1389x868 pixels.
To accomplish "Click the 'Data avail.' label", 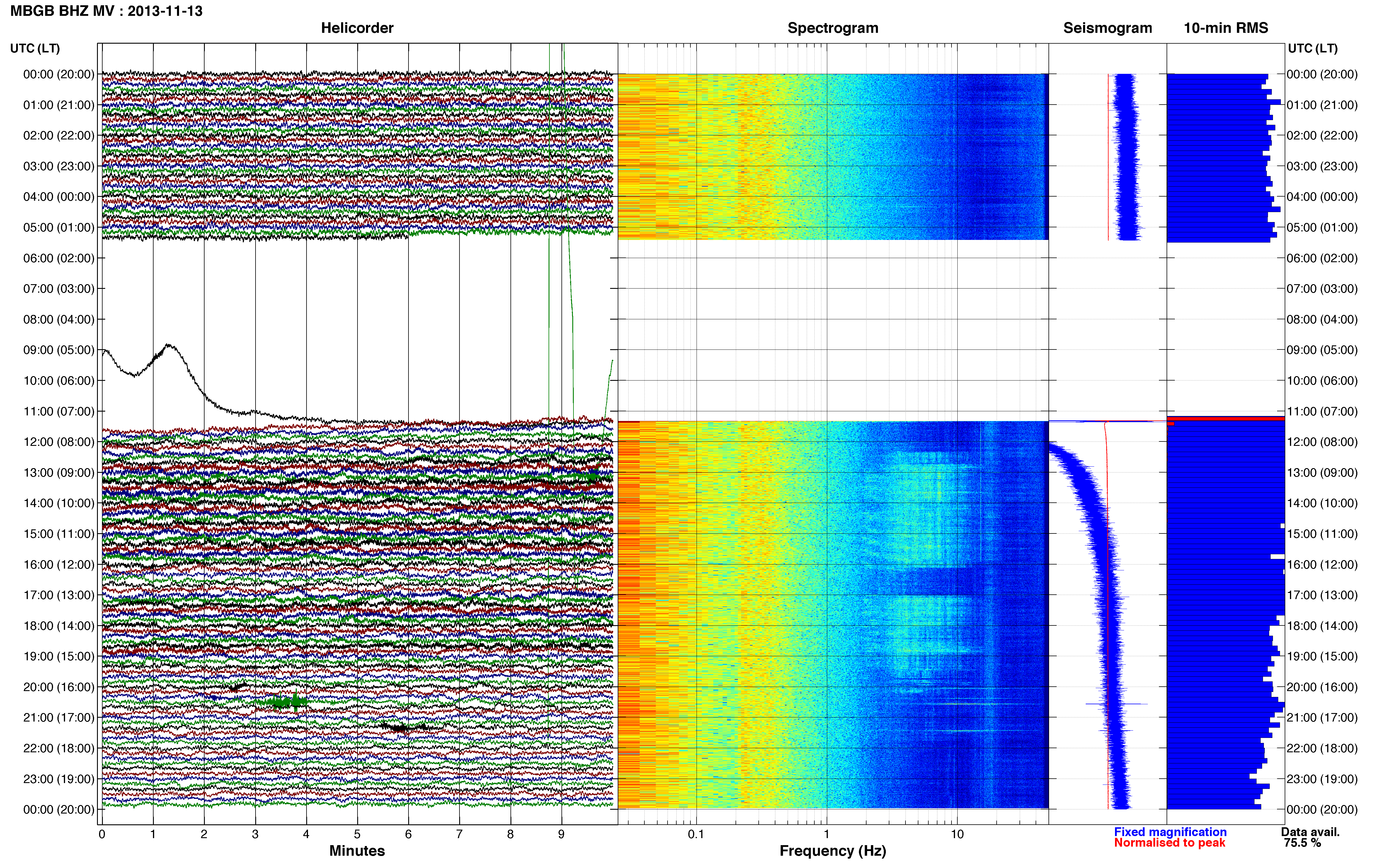I will click(x=1310, y=832).
